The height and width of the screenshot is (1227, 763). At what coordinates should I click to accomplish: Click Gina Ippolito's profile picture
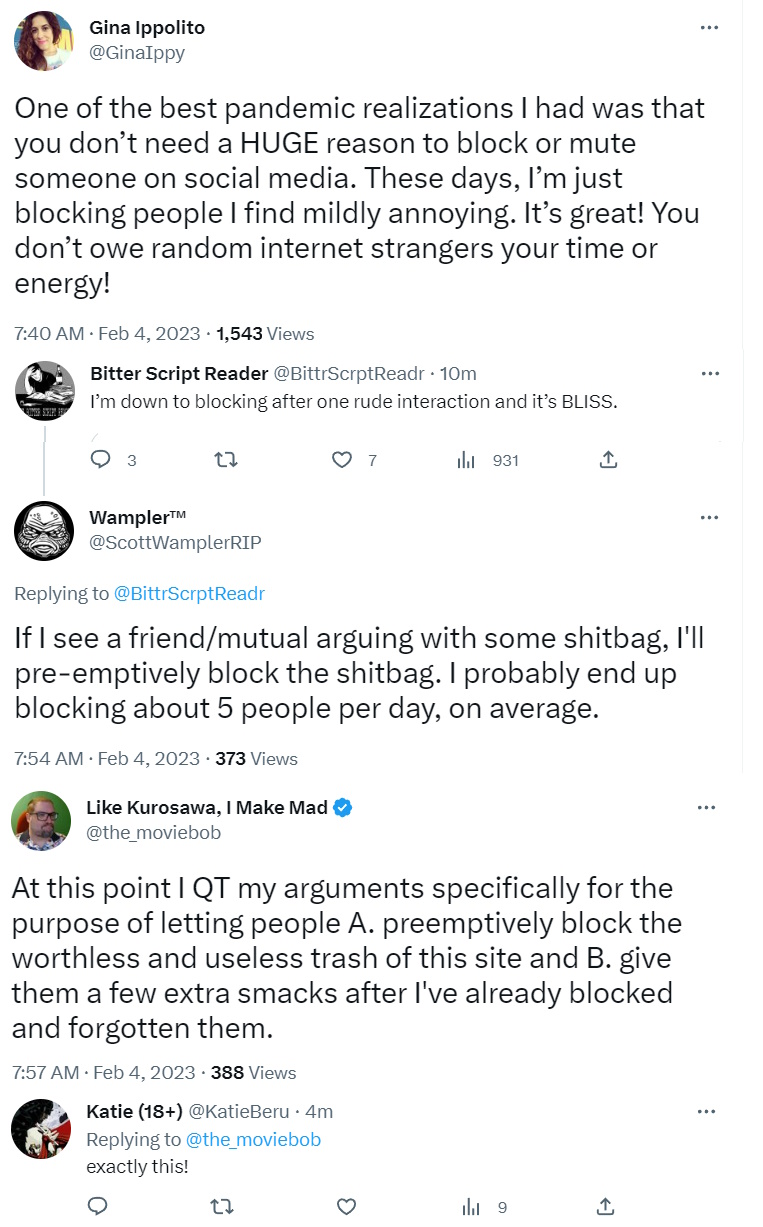(x=44, y=41)
